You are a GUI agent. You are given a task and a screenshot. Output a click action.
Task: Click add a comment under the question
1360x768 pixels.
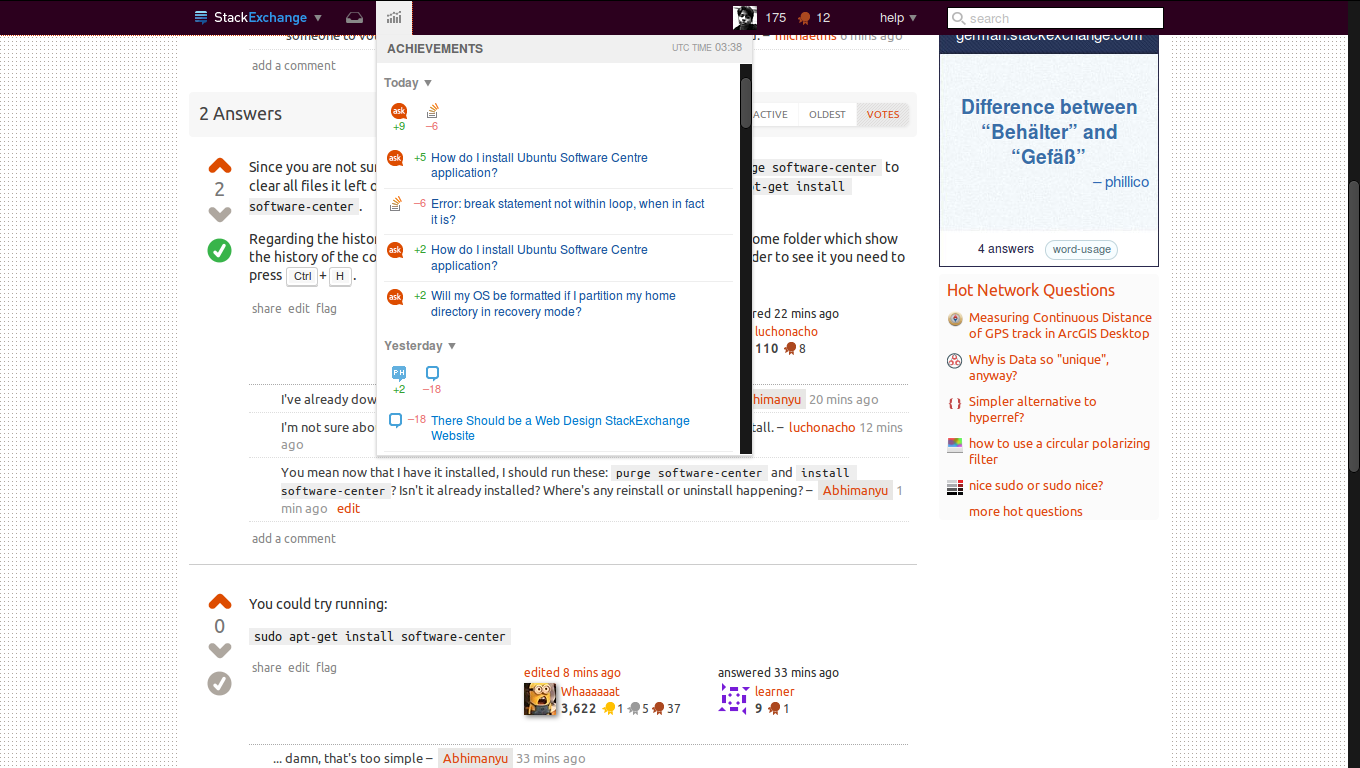pyautogui.click(x=294, y=66)
